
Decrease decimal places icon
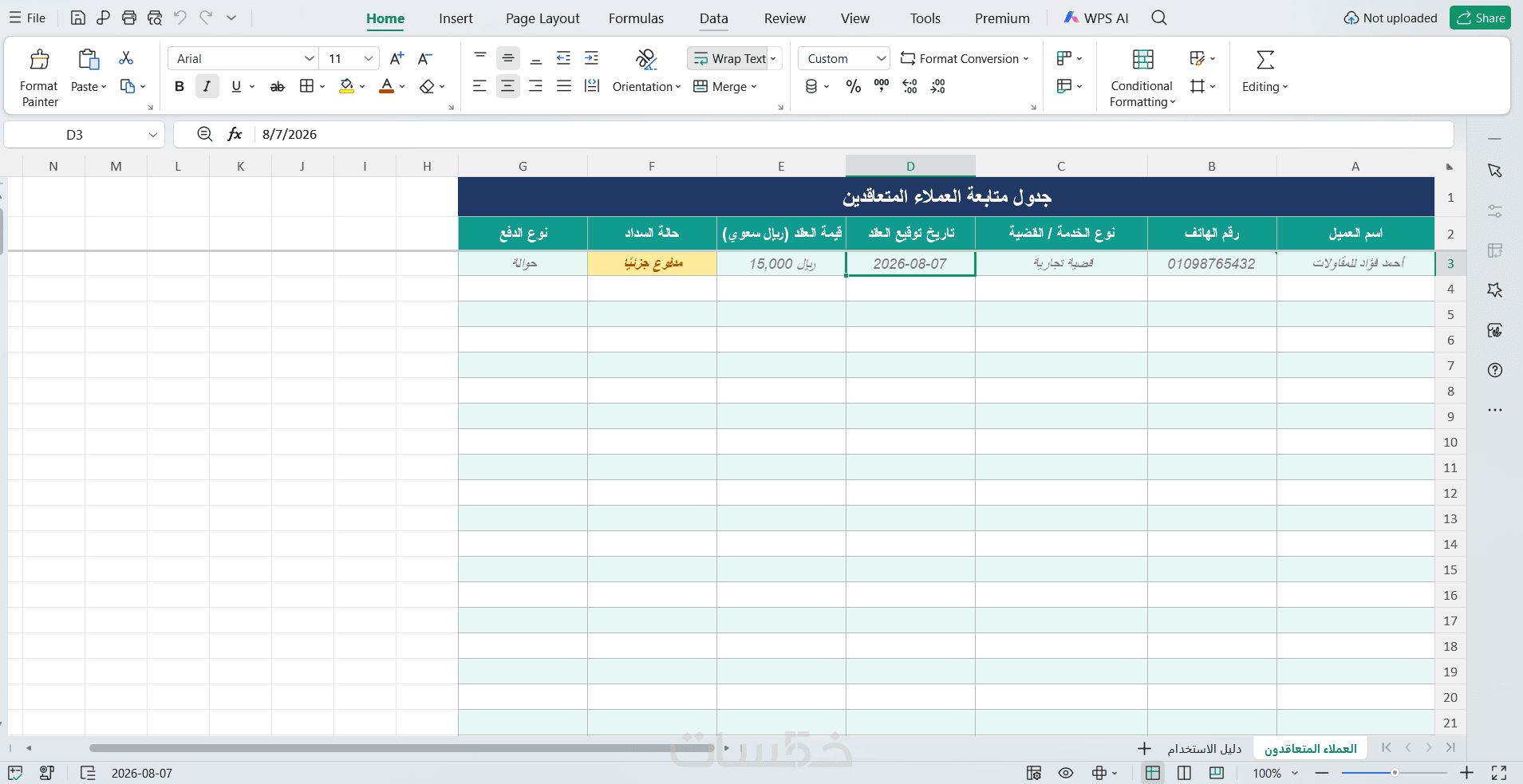pyautogui.click(x=938, y=86)
